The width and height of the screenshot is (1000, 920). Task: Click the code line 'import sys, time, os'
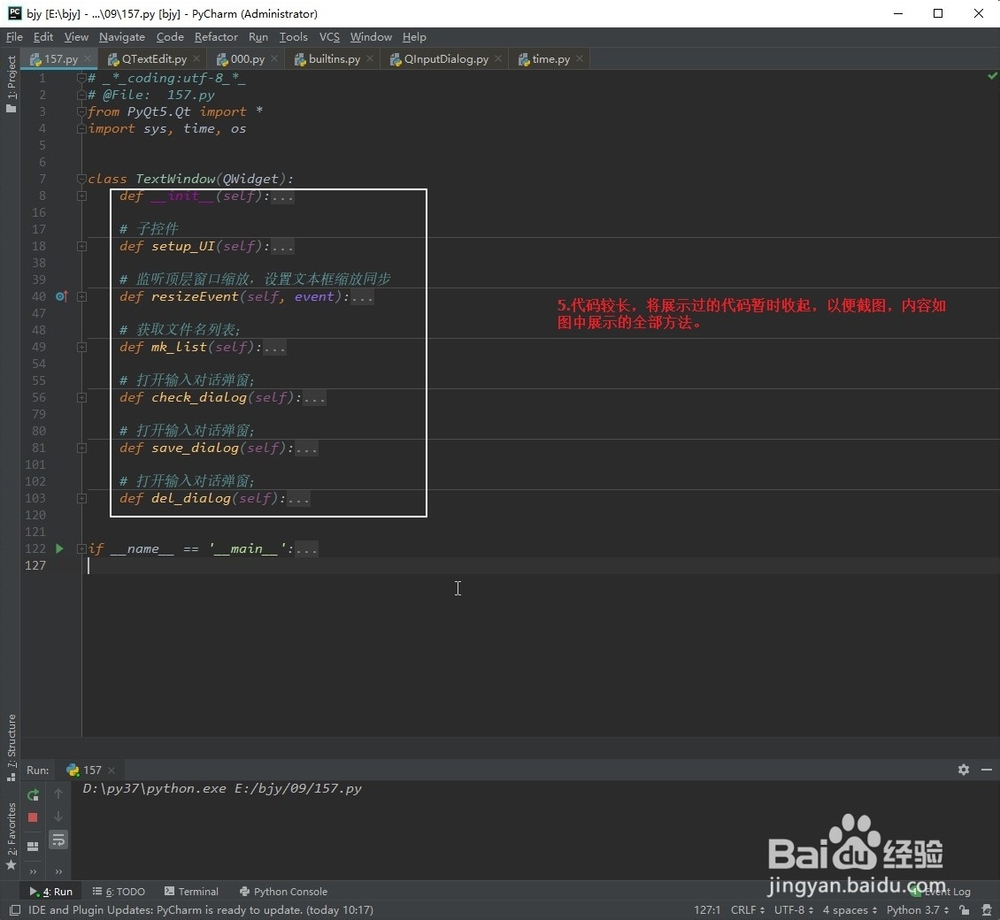166,128
